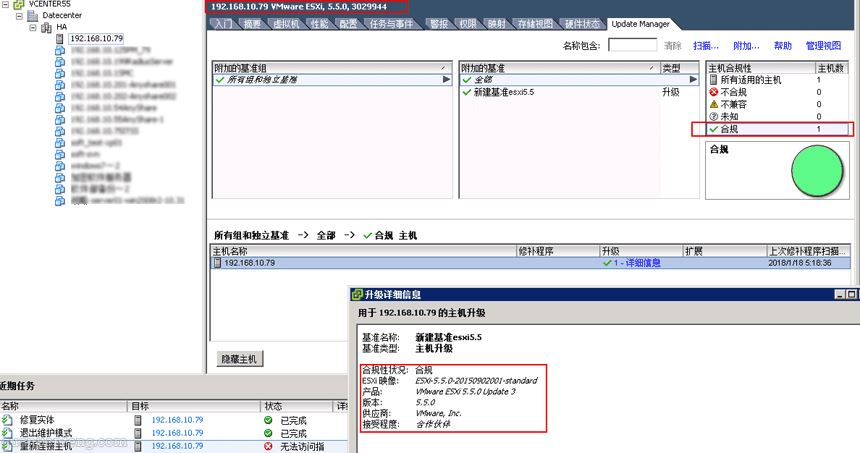860x453 pixels.
Task: Sort by the 附加的基准 column header
Action: [559, 68]
